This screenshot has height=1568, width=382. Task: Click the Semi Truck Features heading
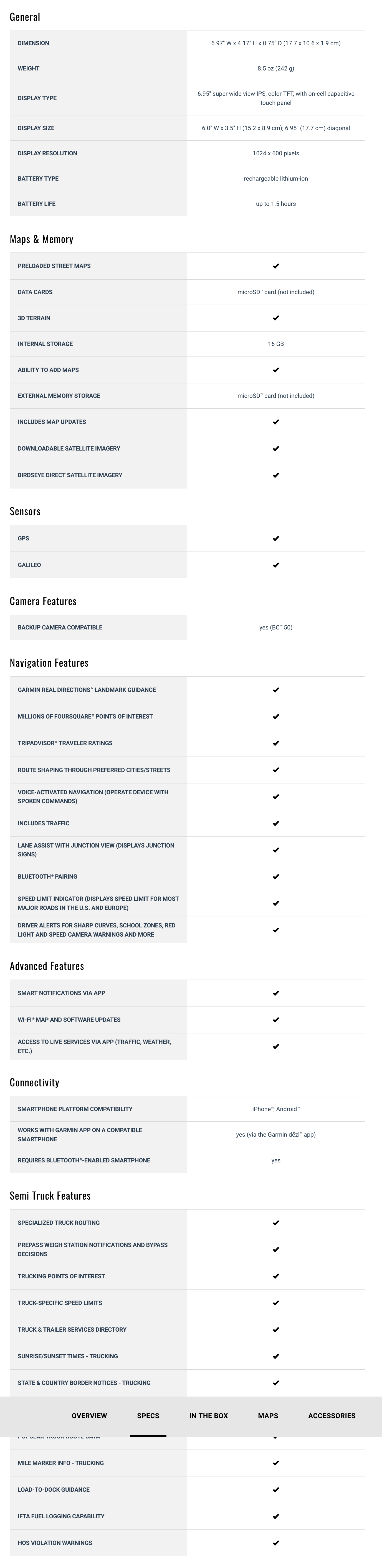[50, 1195]
